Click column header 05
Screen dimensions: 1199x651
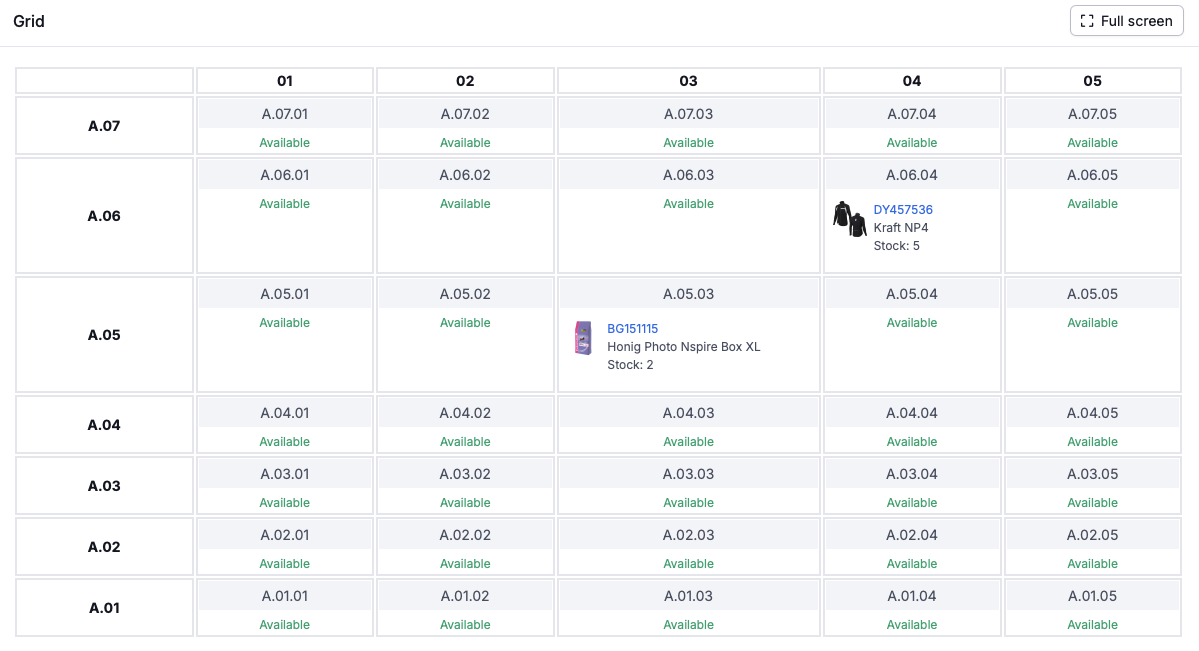[1092, 81]
